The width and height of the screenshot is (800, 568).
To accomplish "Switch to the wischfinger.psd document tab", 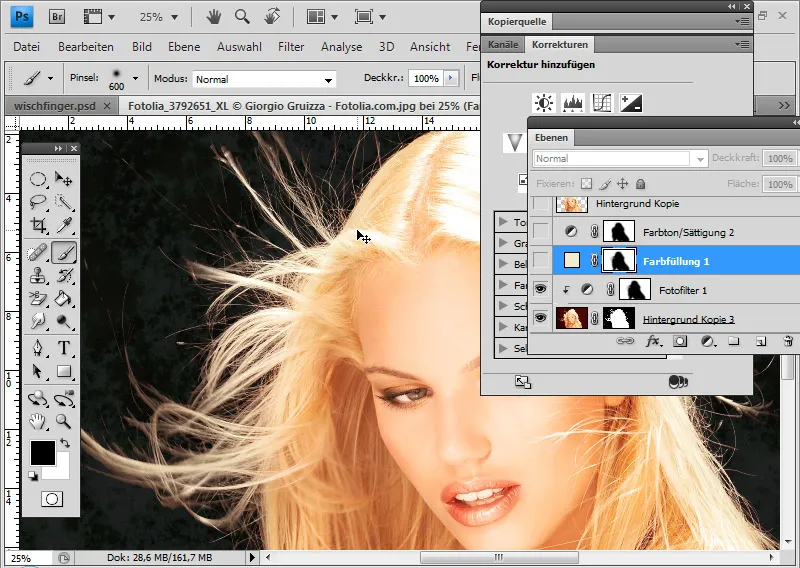I will pos(55,106).
